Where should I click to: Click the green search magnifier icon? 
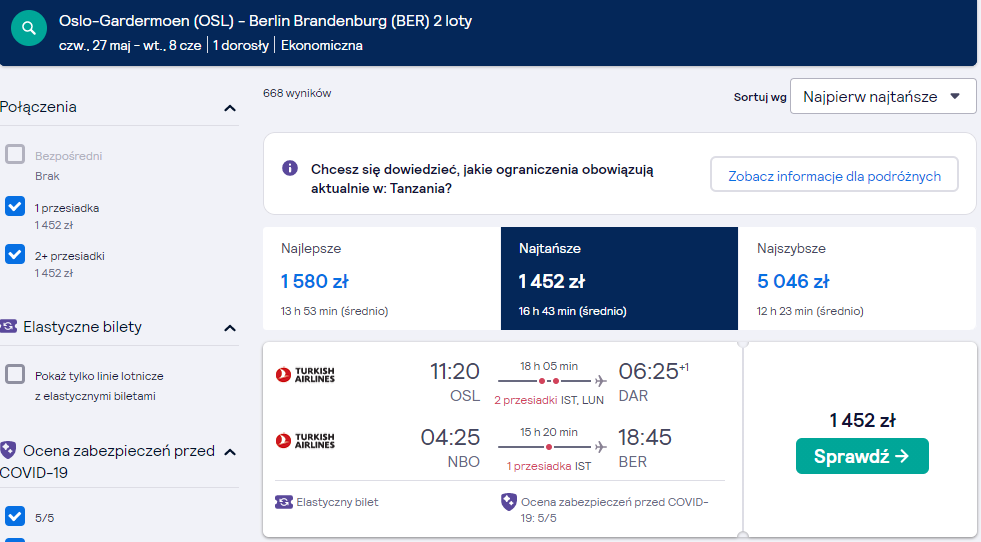tap(29, 28)
